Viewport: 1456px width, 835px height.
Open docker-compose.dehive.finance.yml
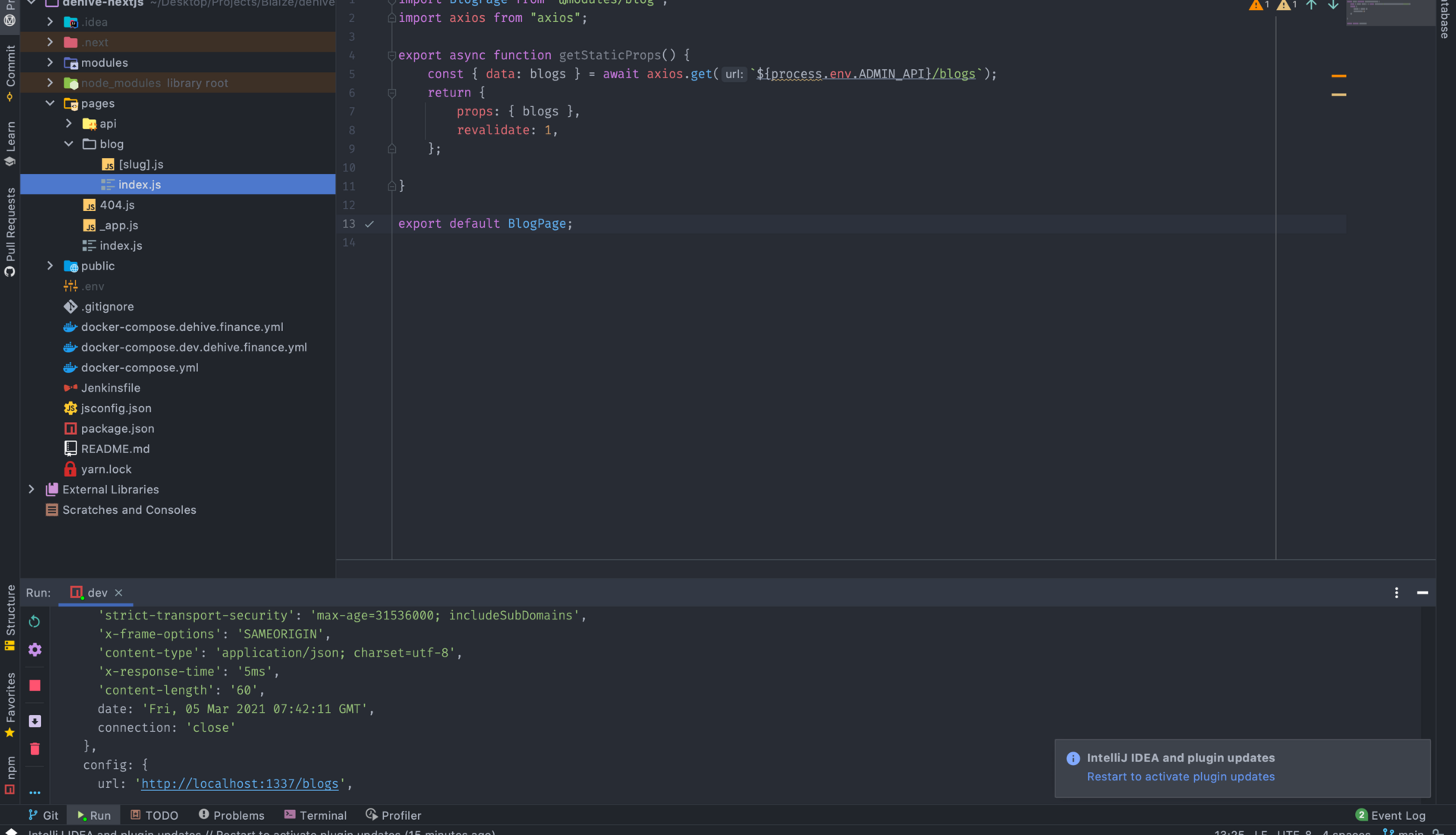[182, 327]
